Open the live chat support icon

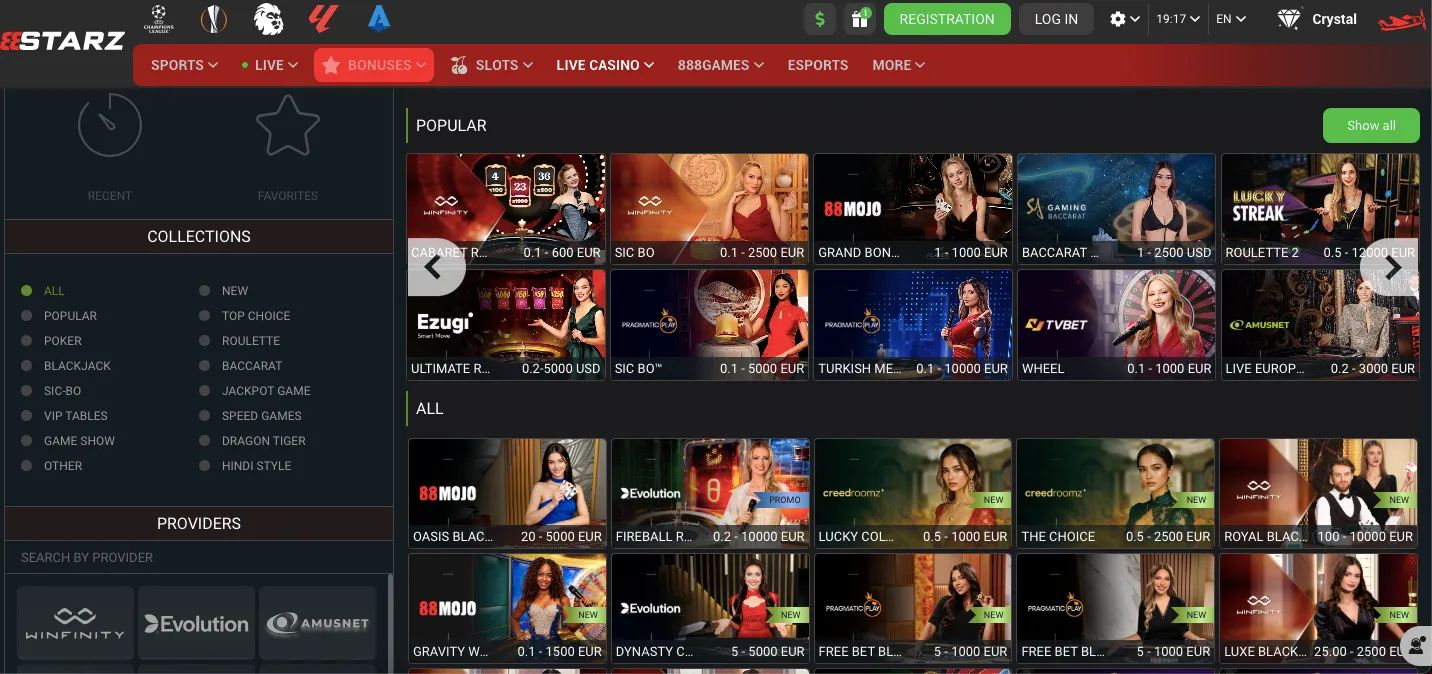pyautogui.click(x=1417, y=646)
